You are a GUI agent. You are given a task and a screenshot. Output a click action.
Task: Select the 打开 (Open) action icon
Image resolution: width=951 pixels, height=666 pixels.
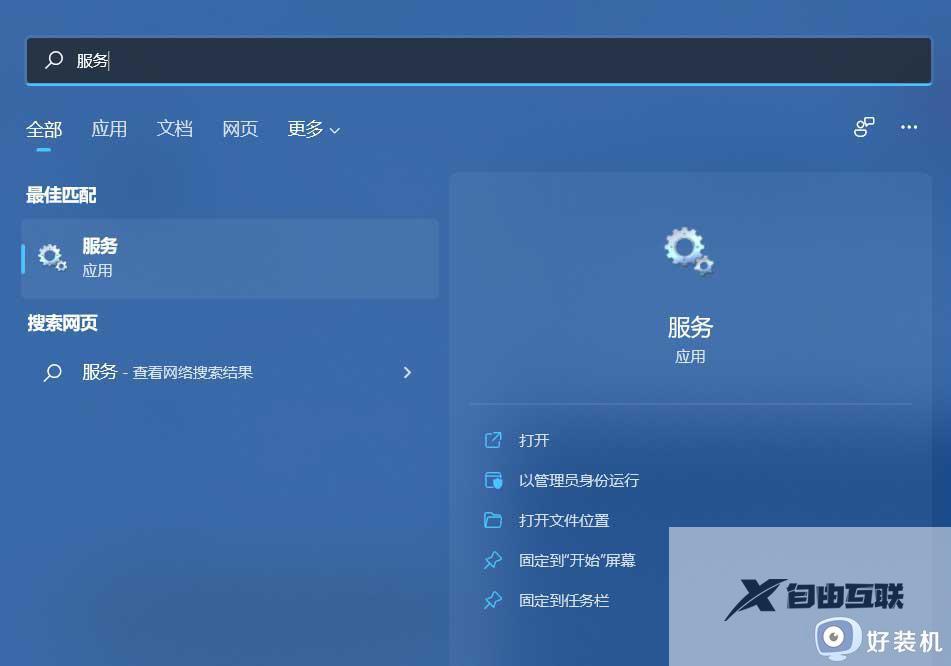(x=493, y=440)
